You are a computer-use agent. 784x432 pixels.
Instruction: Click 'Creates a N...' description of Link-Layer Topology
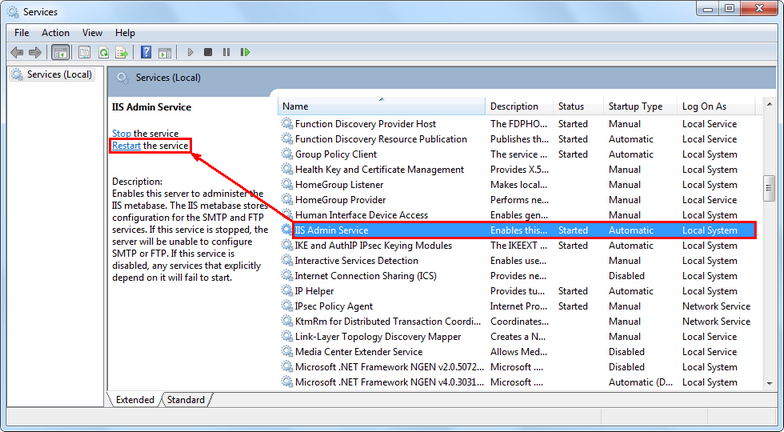pos(518,336)
